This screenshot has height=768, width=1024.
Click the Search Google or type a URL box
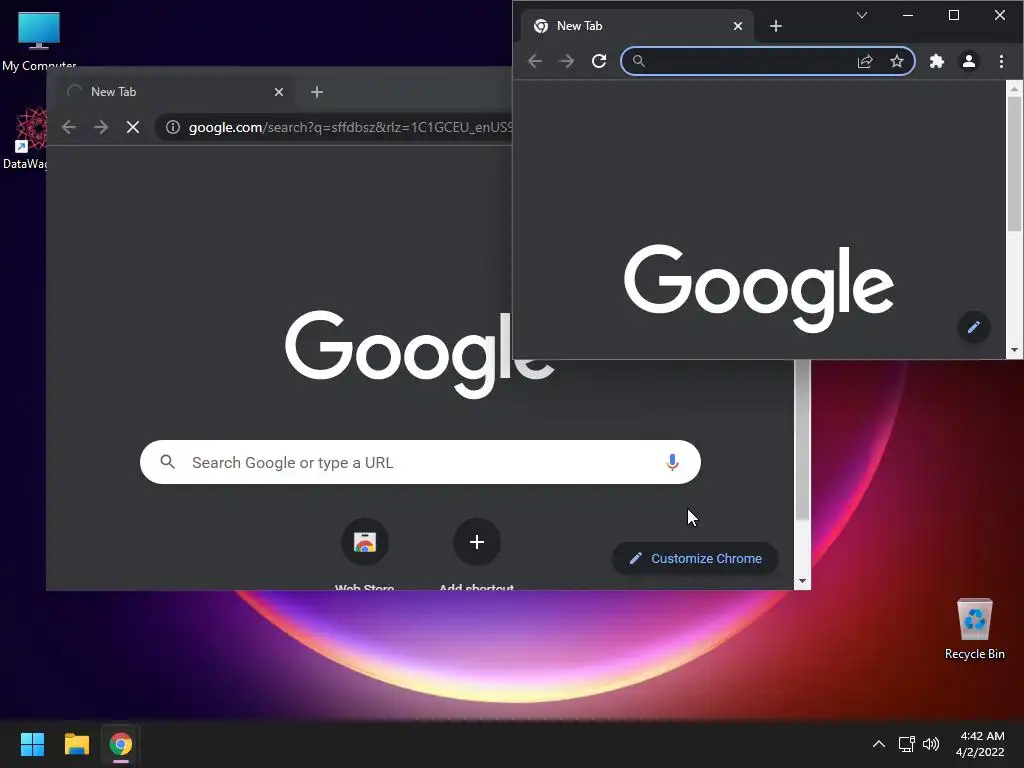point(420,462)
